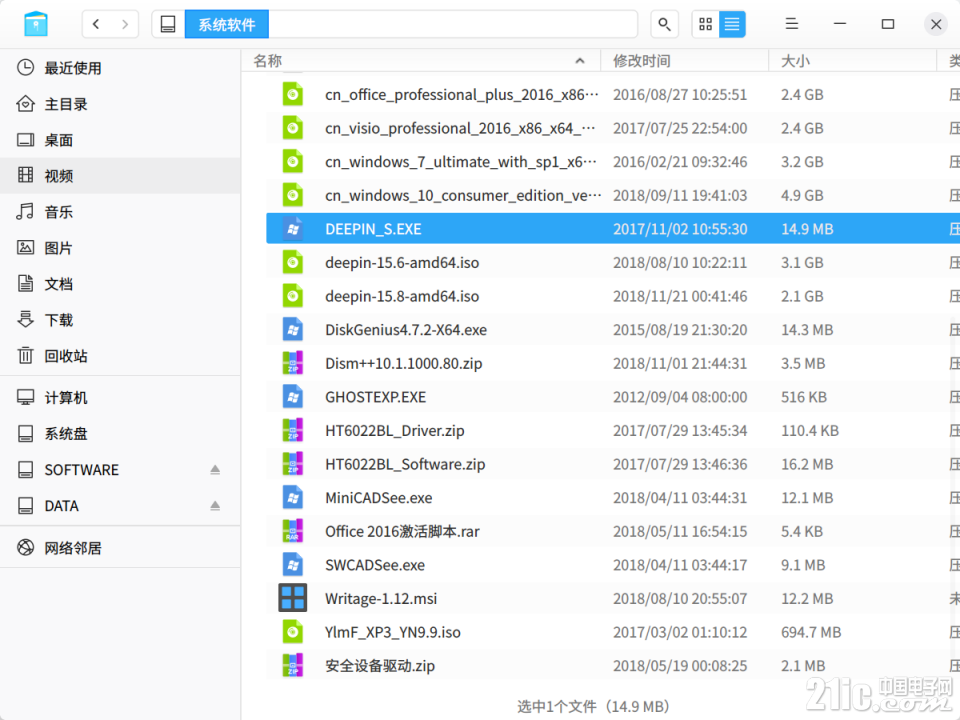This screenshot has width=960, height=720.
Task: Open 最近使用 in sidebar
Action: click(x=120, y=68)
